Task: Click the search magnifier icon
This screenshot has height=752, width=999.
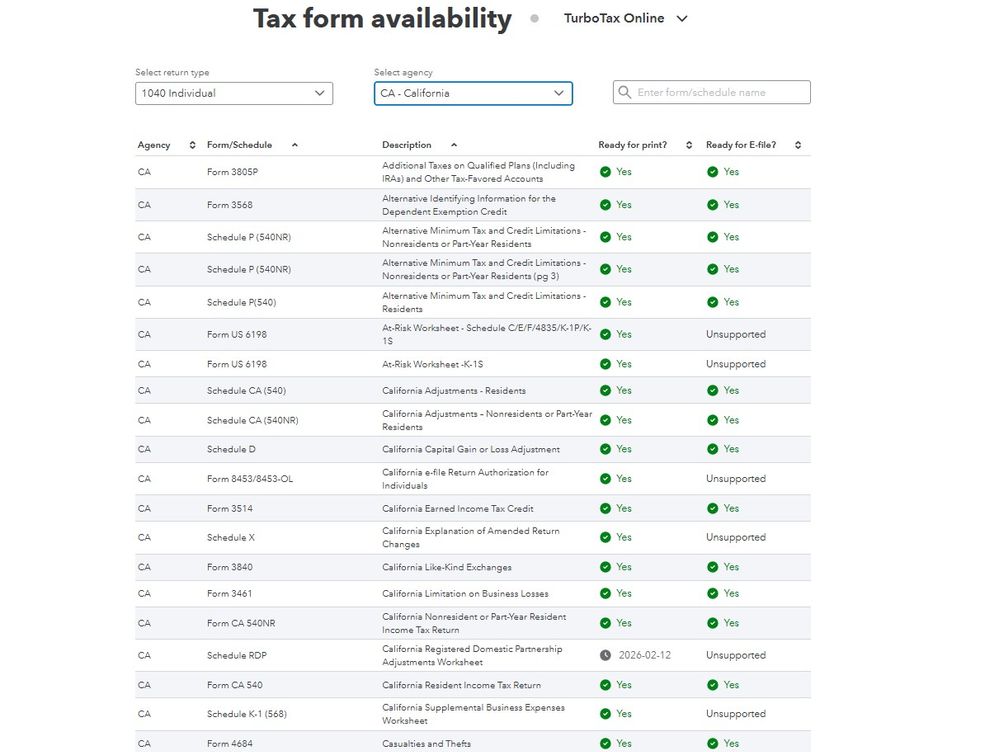Action: [625, 93]
